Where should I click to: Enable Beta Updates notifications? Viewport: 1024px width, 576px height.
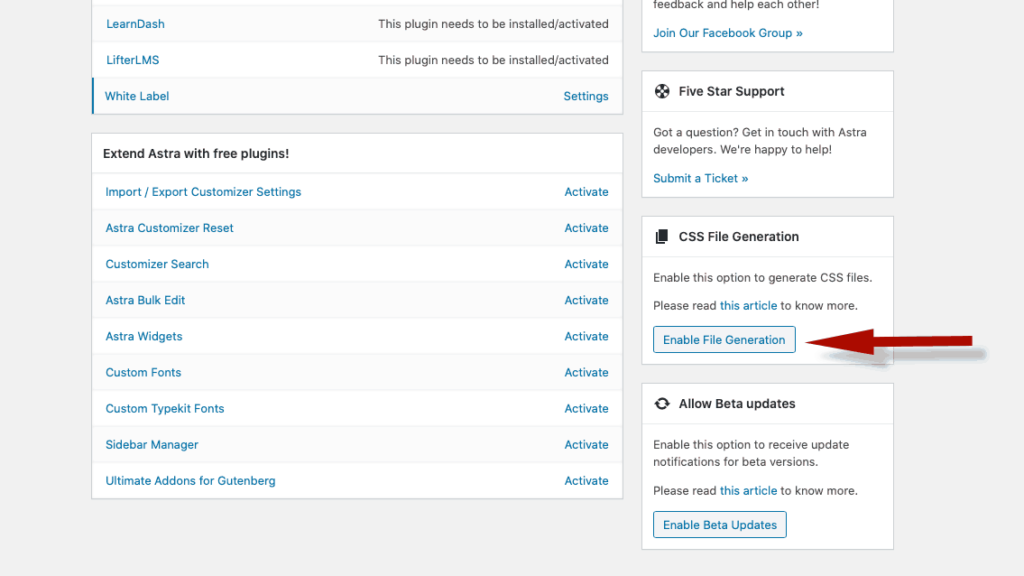click(719, 524)
